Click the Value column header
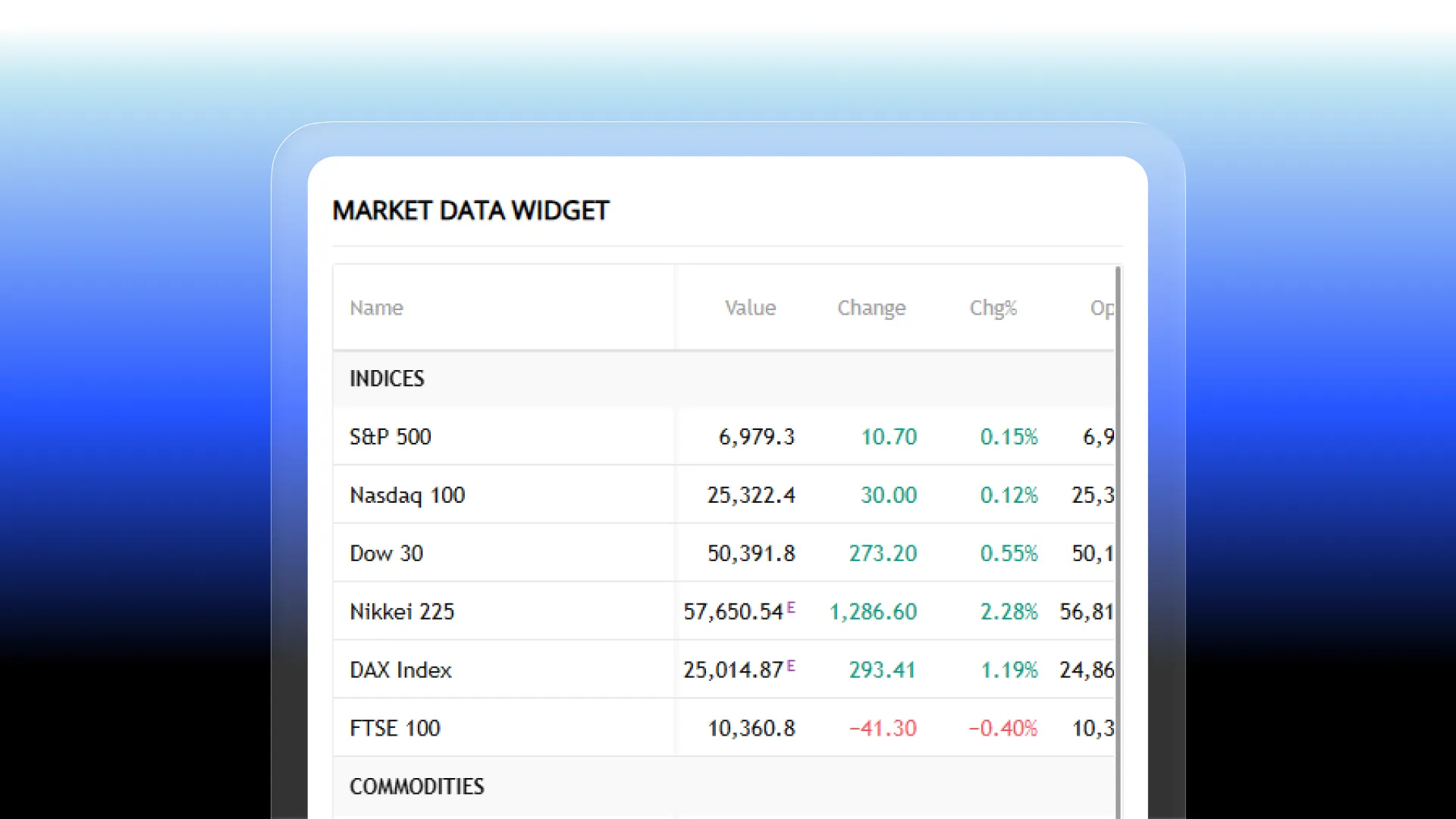1456x819 pixels. tap(750, 308)
